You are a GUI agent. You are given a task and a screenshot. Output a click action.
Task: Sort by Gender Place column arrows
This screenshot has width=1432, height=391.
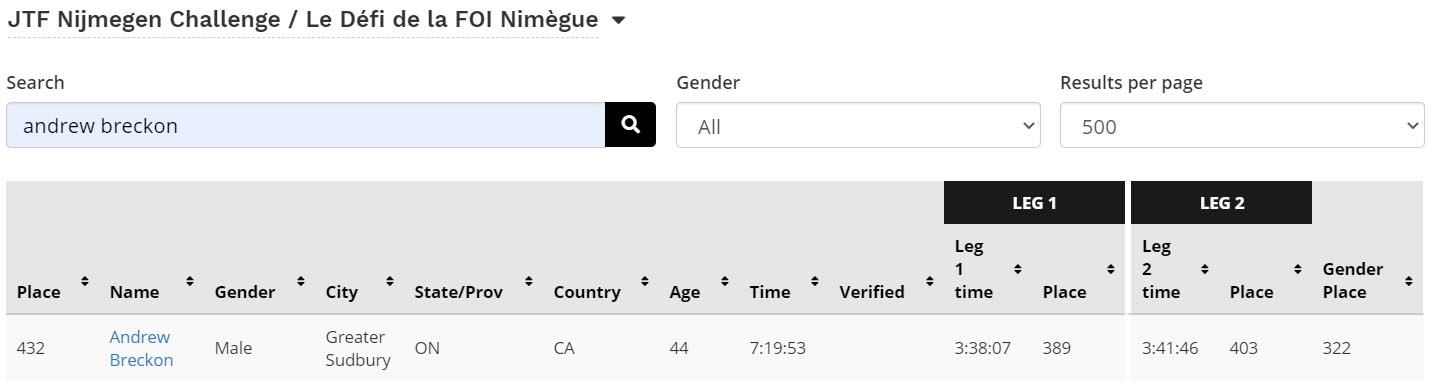1408,282
